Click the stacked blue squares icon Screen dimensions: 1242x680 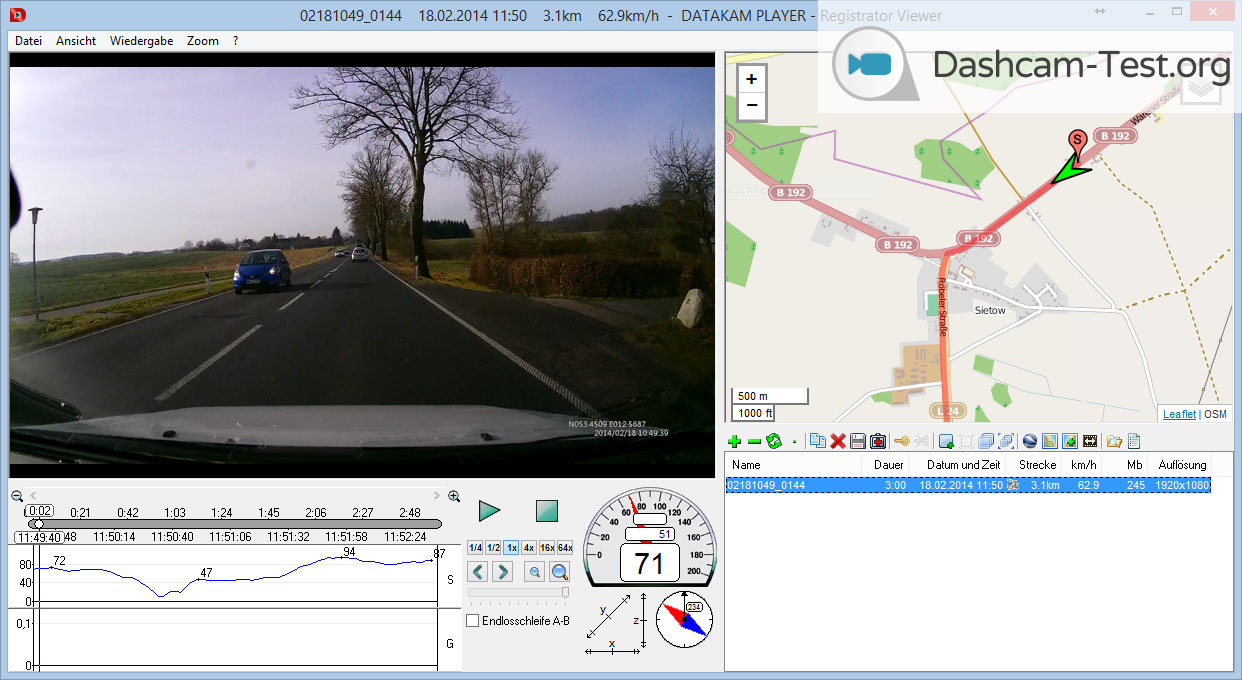tap(986, 441)
